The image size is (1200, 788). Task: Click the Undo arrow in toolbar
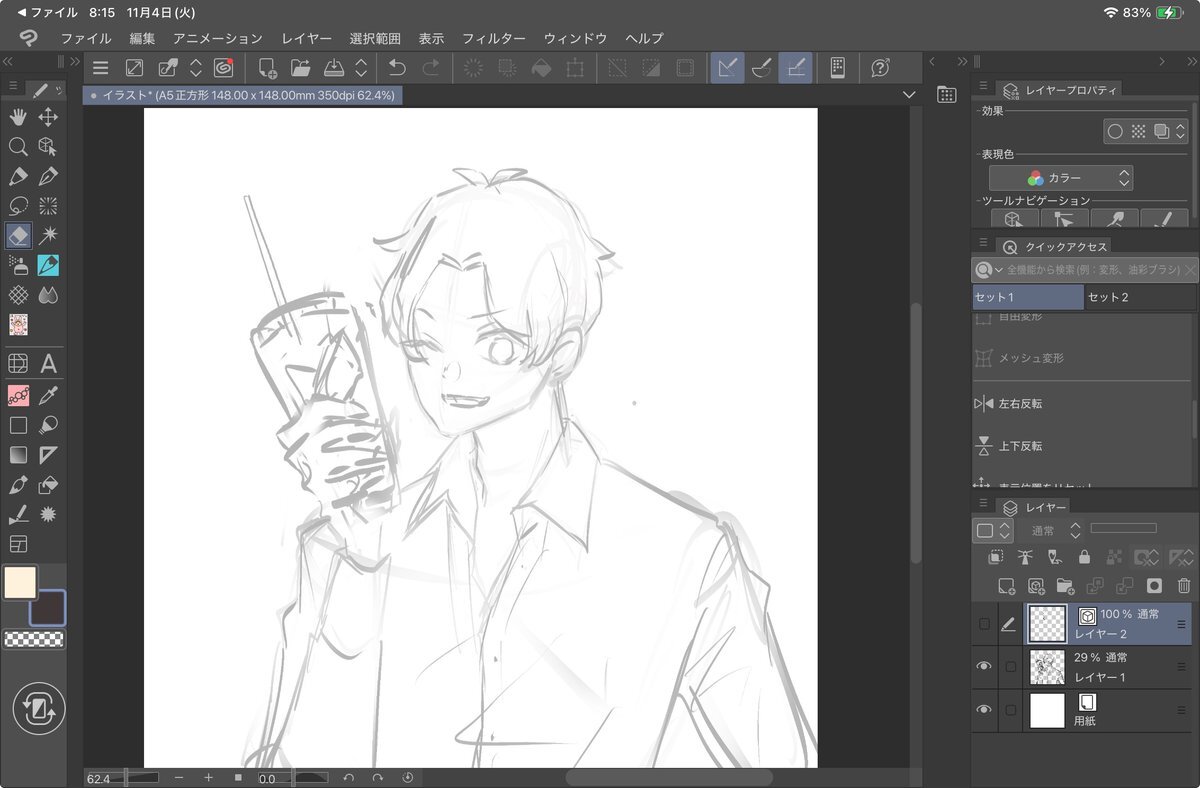coord(397,68)
